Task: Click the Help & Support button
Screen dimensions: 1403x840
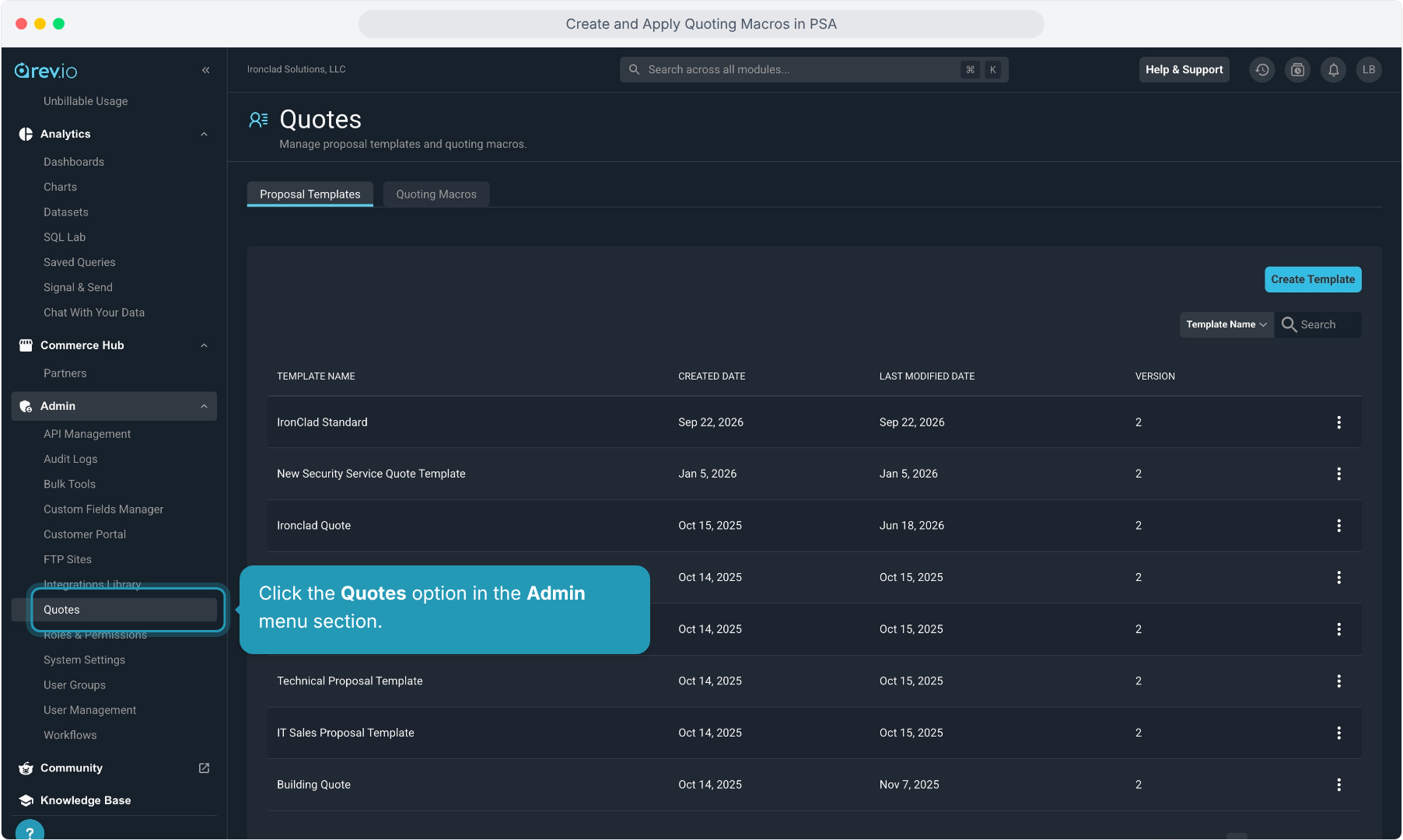Action: pyautogui.click(x=1184, y=70)
